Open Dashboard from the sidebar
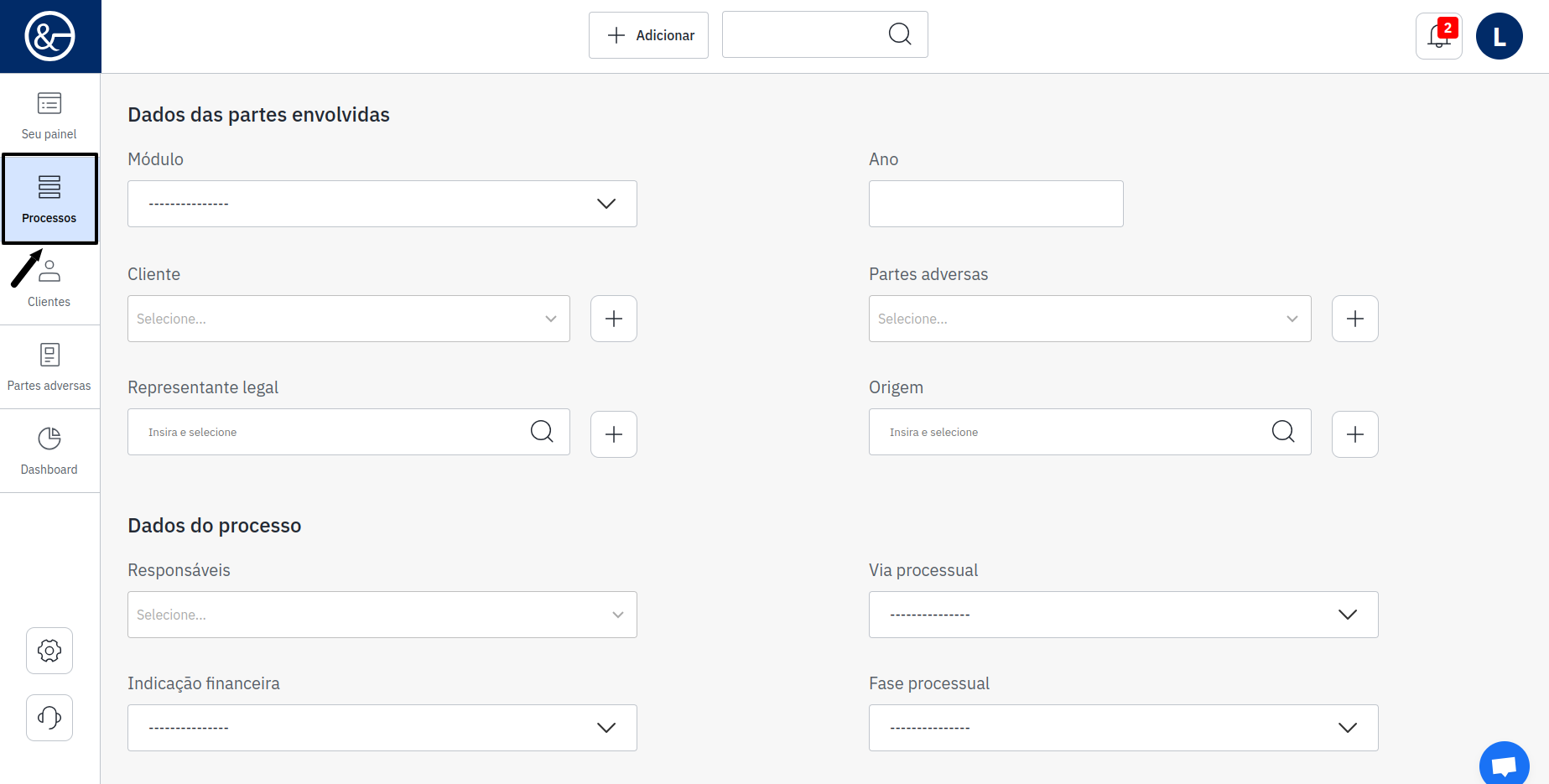 click(49, 451)
